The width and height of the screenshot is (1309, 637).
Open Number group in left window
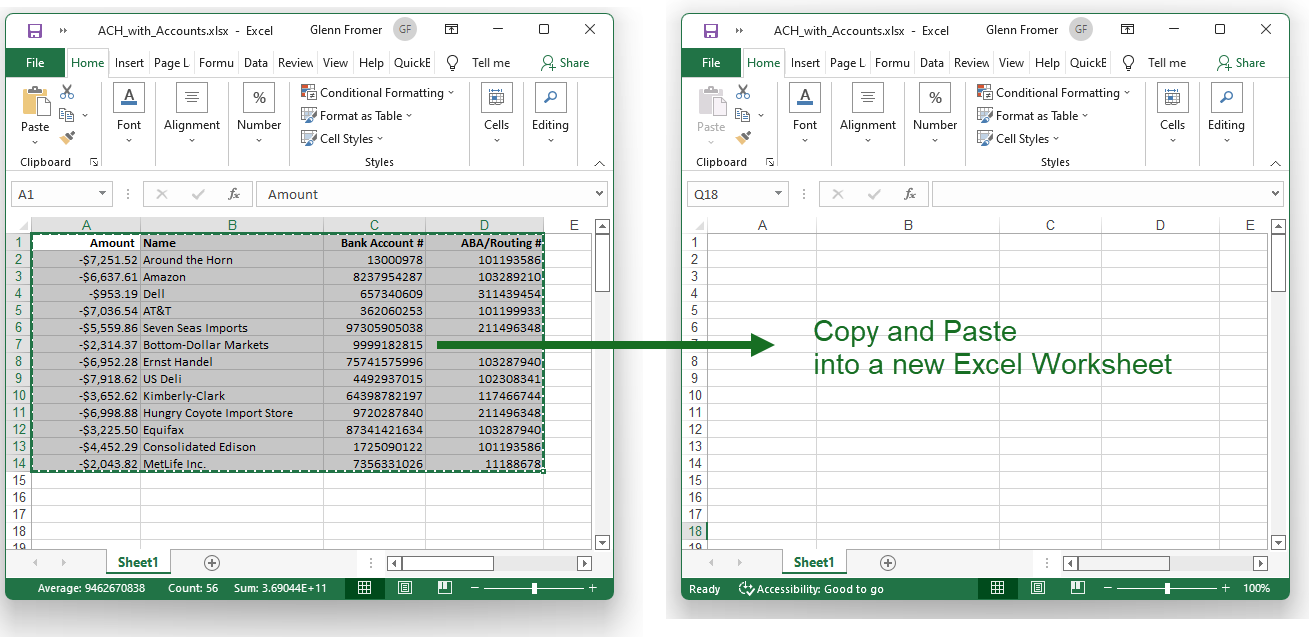259,114
